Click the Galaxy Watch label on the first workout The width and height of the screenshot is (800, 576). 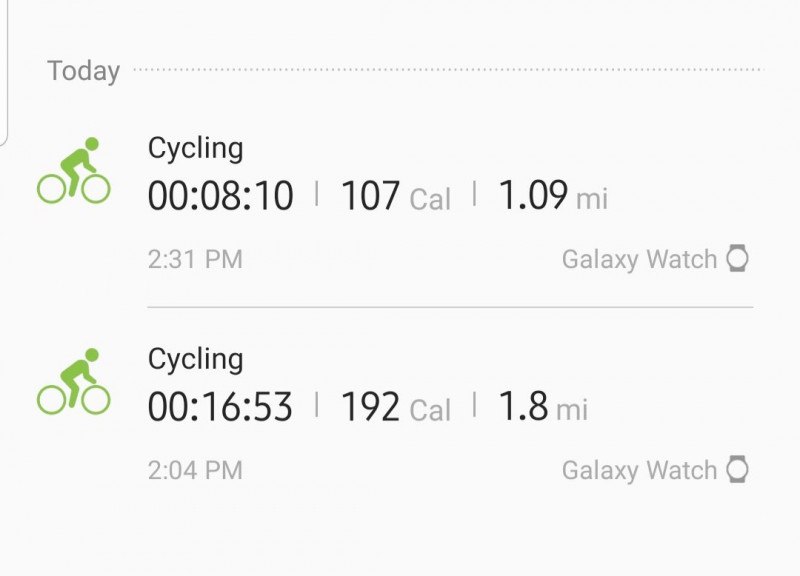coord(639,260)
